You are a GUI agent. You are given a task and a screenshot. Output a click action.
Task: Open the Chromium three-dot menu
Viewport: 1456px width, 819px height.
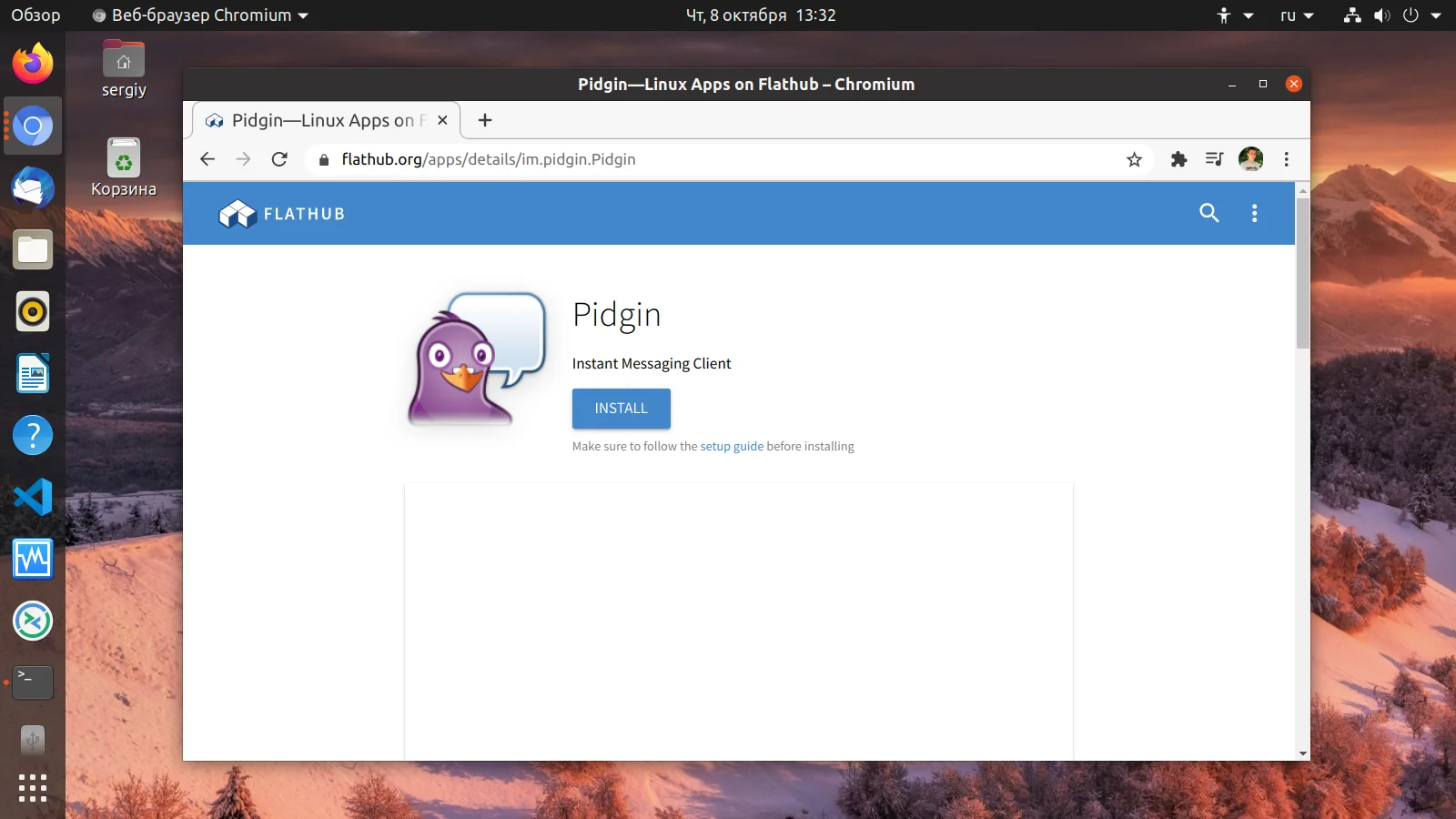1286,159
